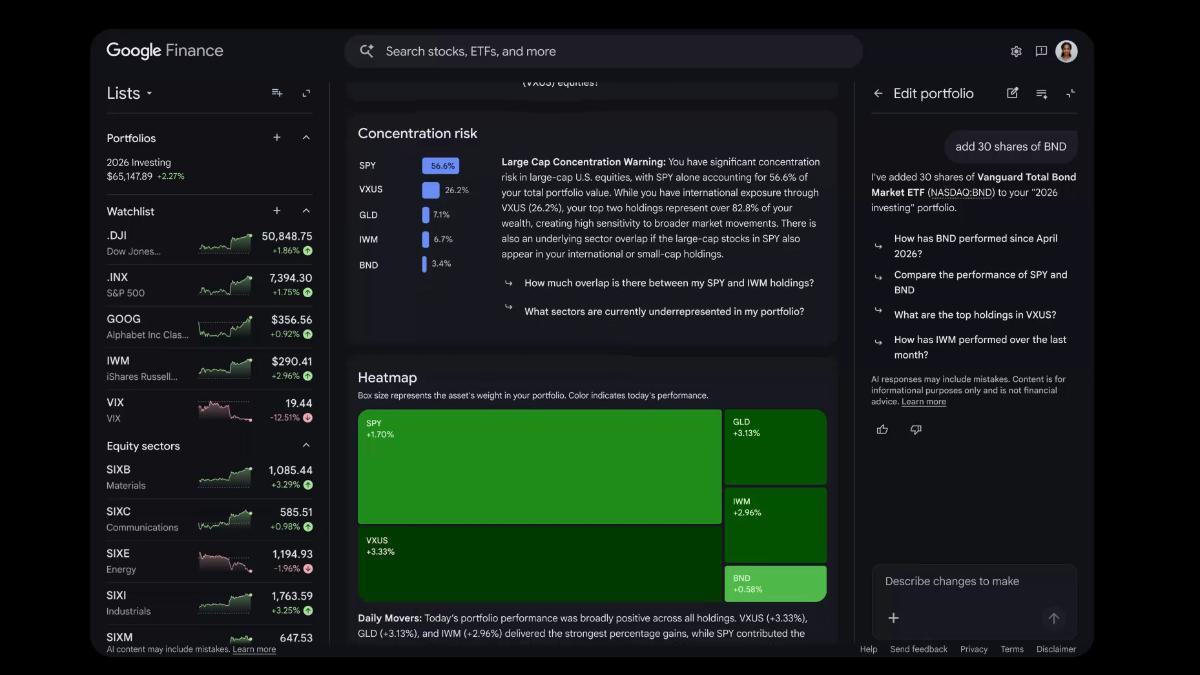This screenshot has height=675, width=1200.
Task: Click Learn more in chat disclaimer
Action: 923,402
